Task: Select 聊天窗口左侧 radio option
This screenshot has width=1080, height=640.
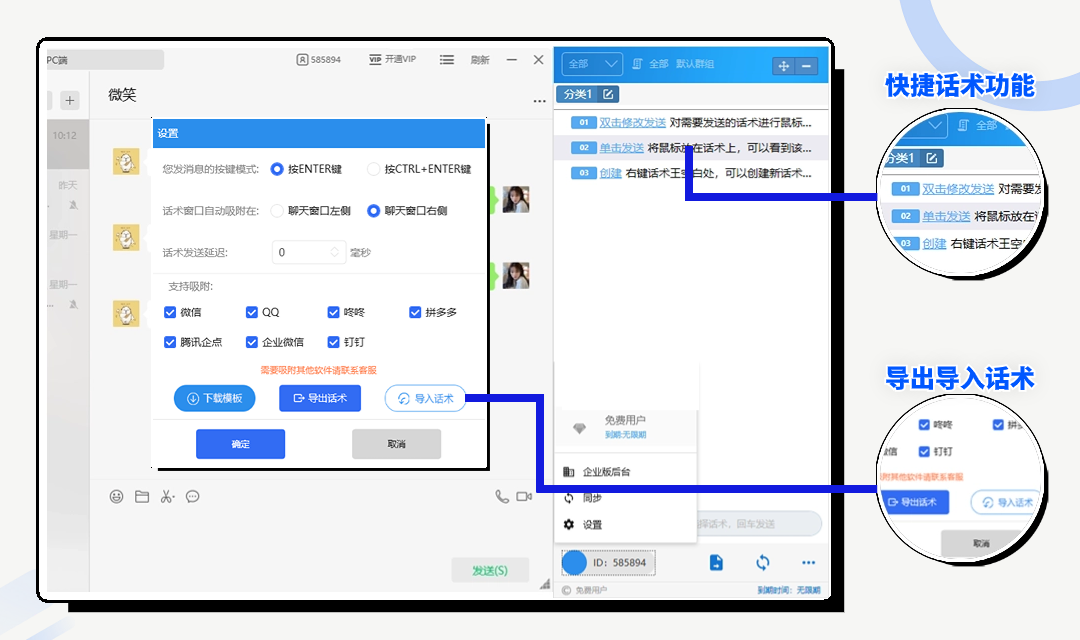Action: coord(277,211)
